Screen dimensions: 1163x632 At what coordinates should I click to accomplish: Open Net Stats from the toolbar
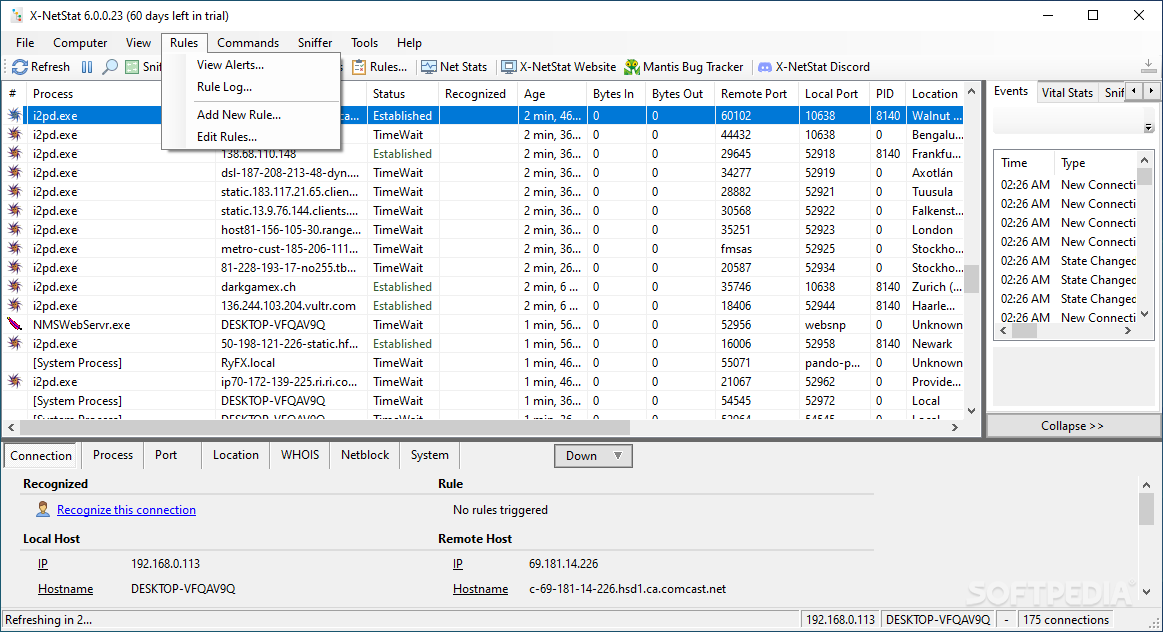pyautogui.click(x=454, y=67)
